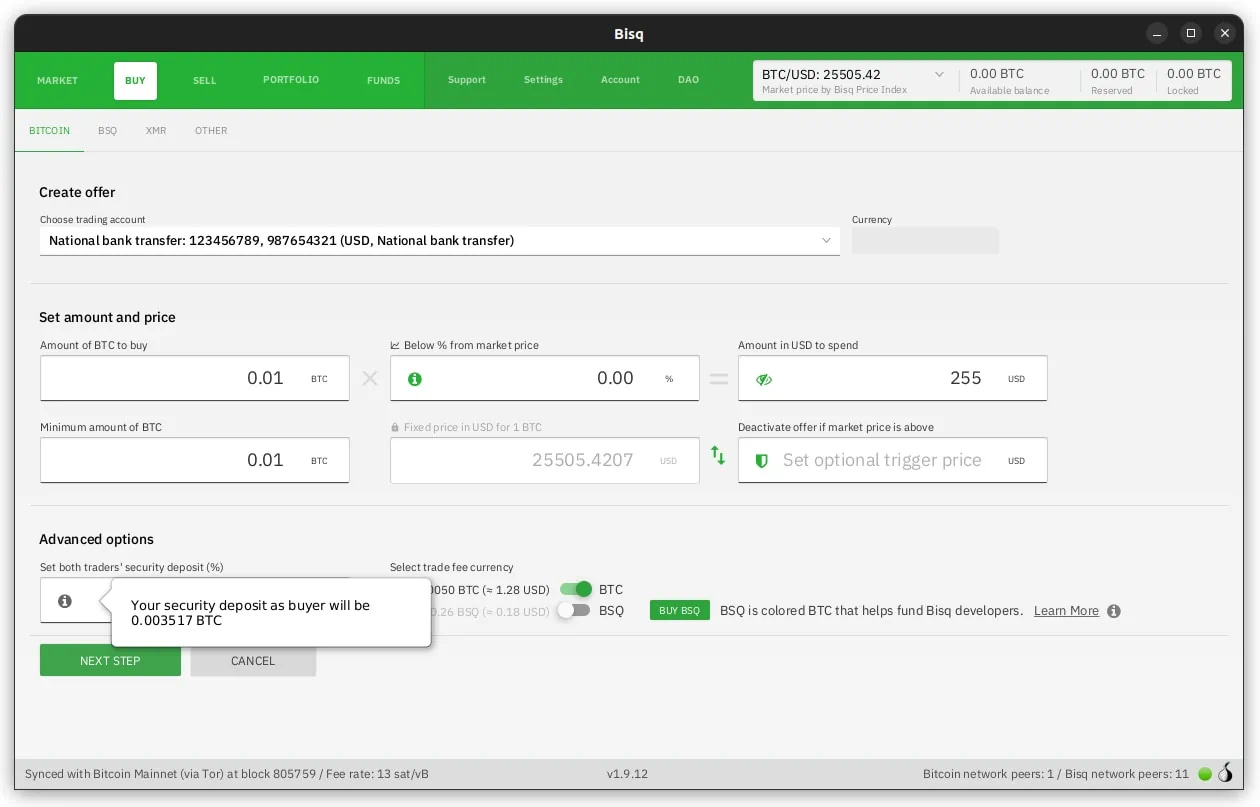Click the Locked 0.00 BTC value

(1194, 74)
